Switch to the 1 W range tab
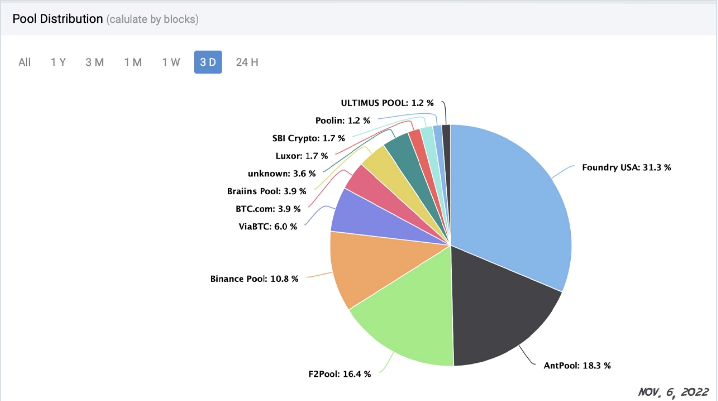718x401 pixels. (171, 62)
